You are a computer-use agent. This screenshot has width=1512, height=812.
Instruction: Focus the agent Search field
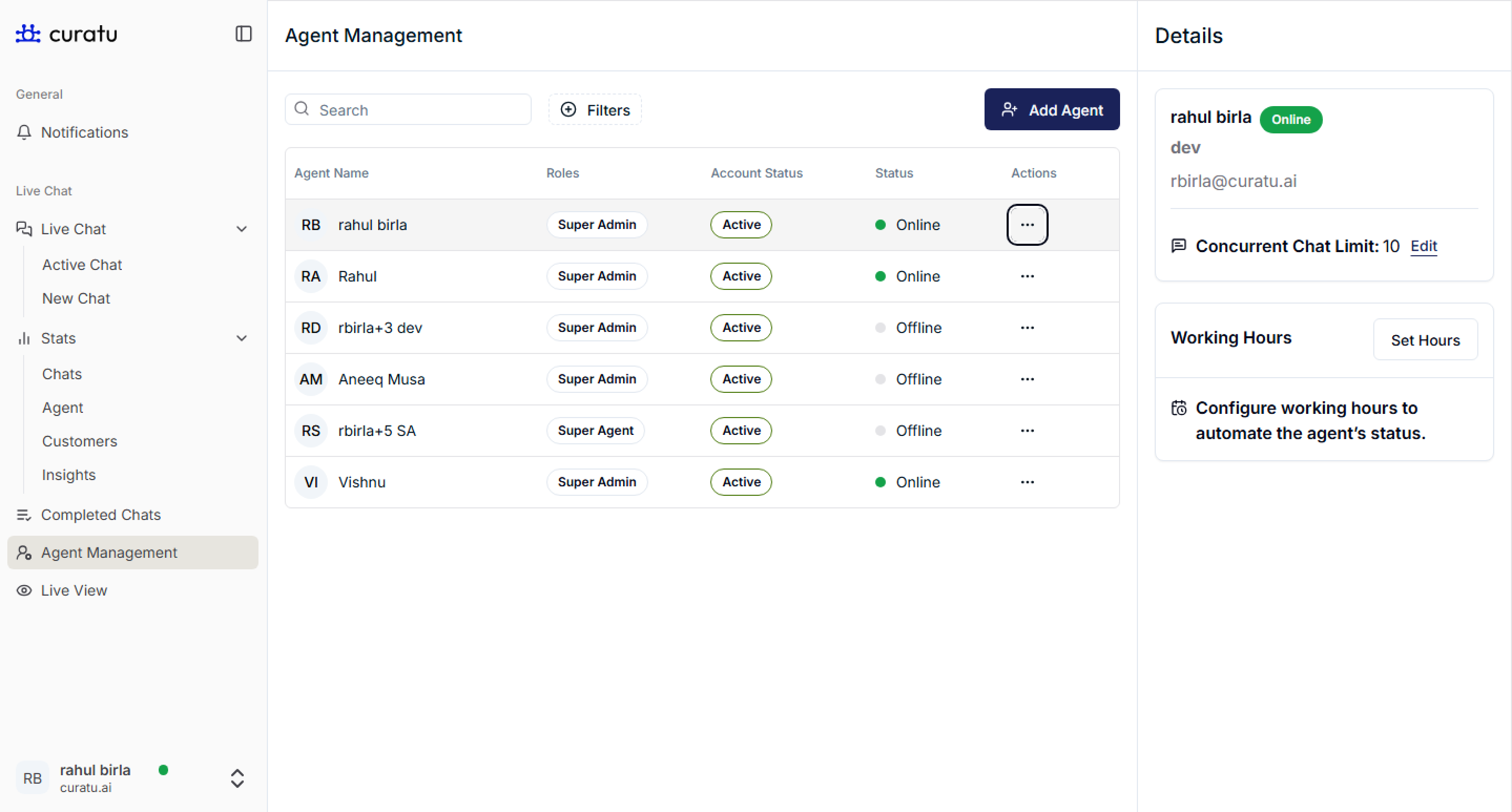tap(420, 110)
